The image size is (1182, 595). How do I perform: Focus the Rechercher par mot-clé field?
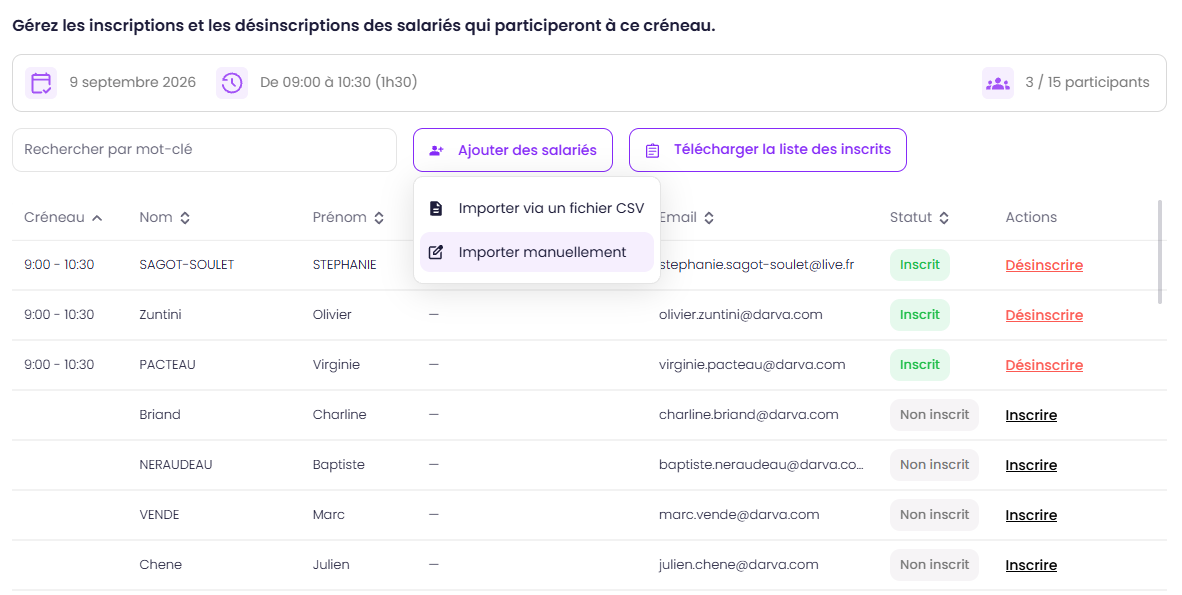[x=204, y=150]
